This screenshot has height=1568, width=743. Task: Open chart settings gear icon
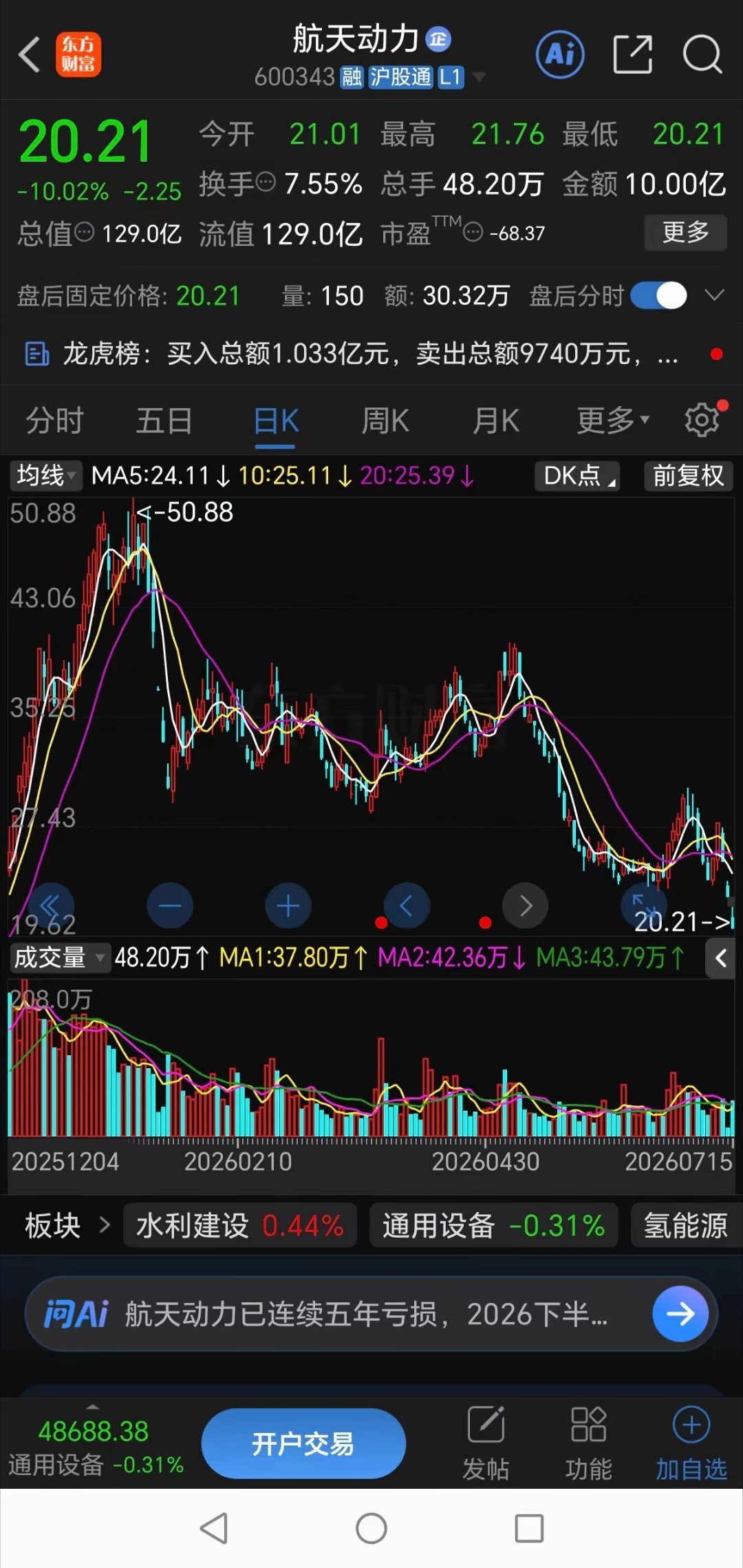pos(702,419)
